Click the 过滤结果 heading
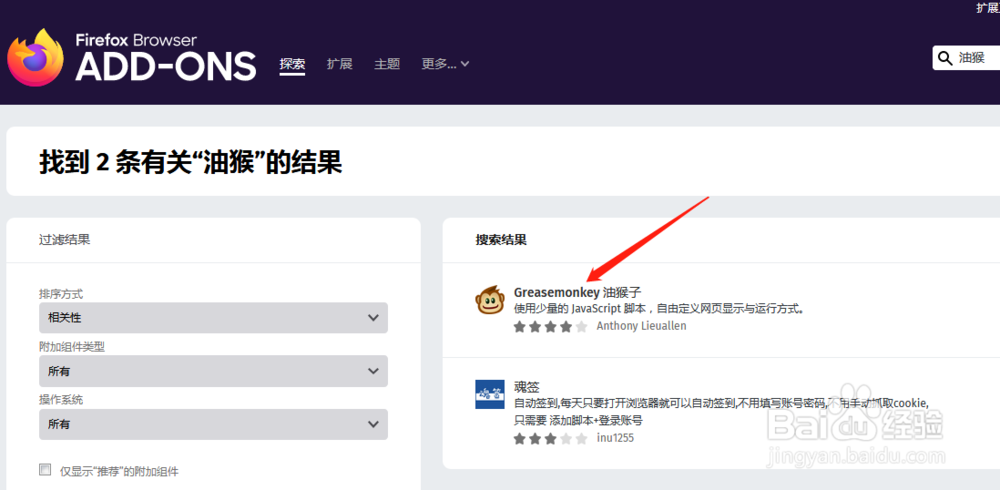This screenshot has height=490, width=1000. [x=64, y=241]
